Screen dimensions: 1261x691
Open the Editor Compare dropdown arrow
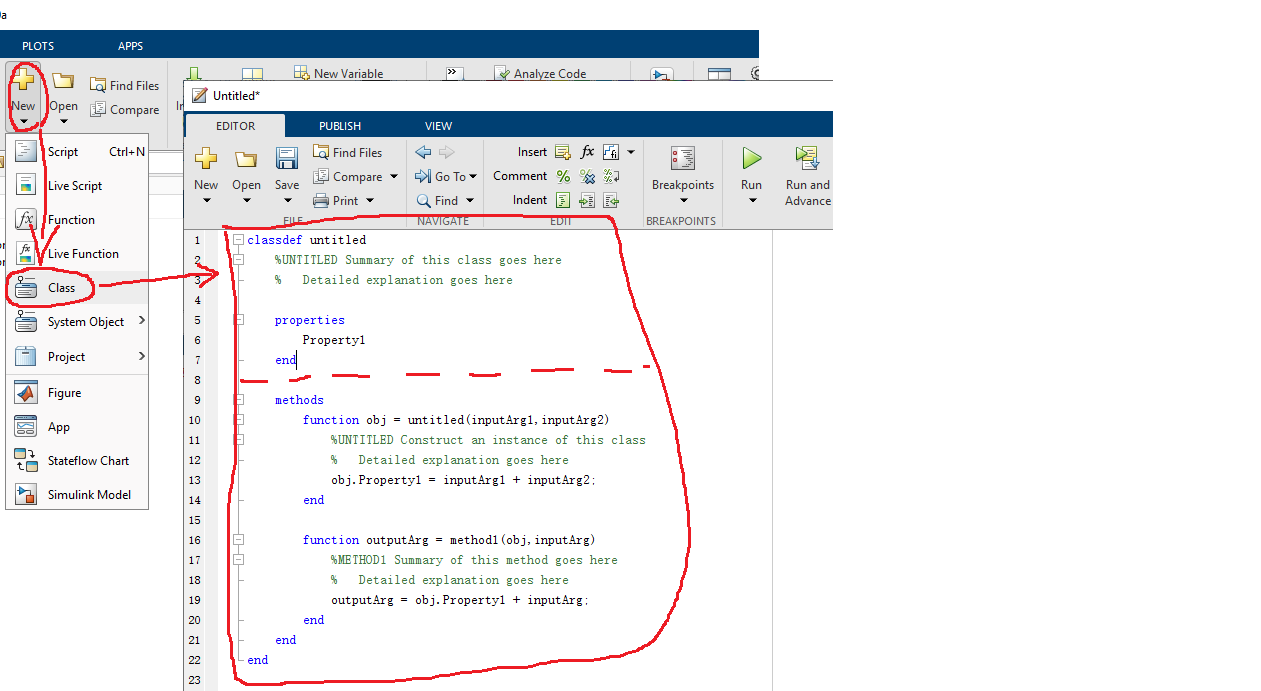[x=394, y=177]
